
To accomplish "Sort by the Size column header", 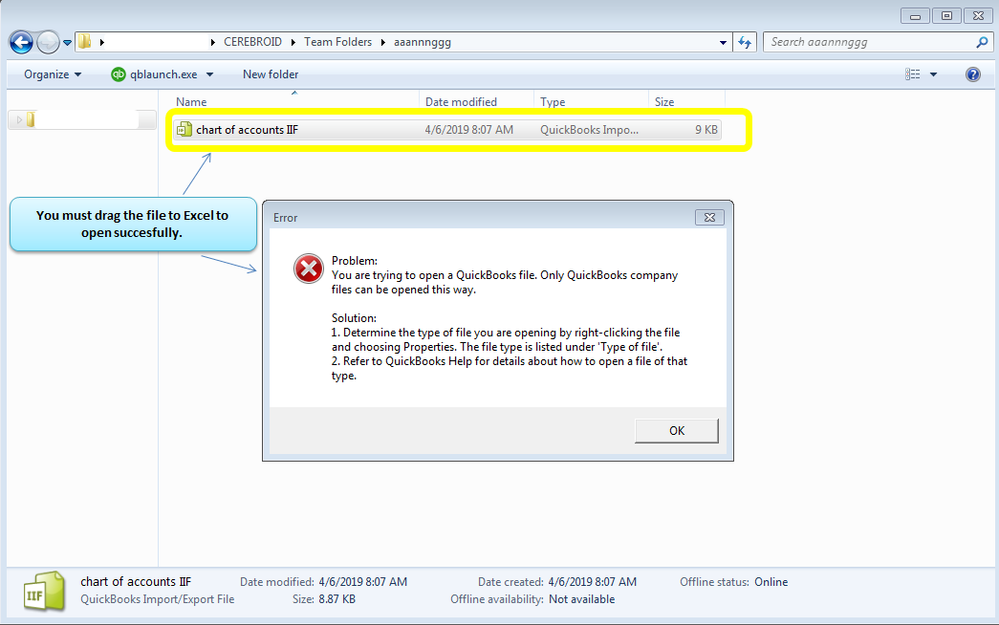I will (664, 102).
